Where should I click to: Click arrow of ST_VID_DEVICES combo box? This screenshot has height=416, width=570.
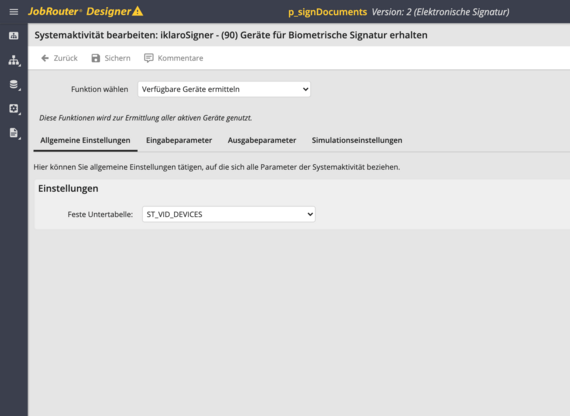point(310,215)
